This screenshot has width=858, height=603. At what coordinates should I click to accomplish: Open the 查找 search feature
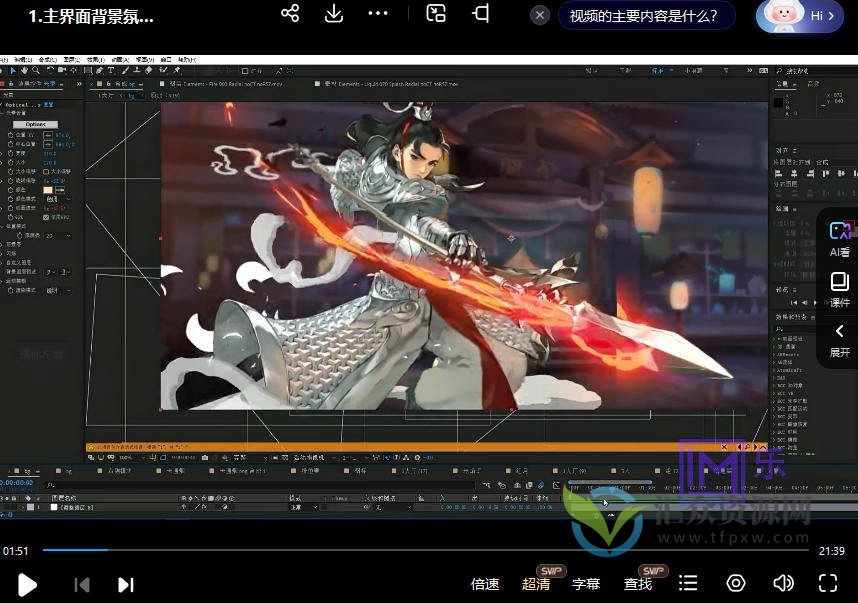[x=637, y=584]
